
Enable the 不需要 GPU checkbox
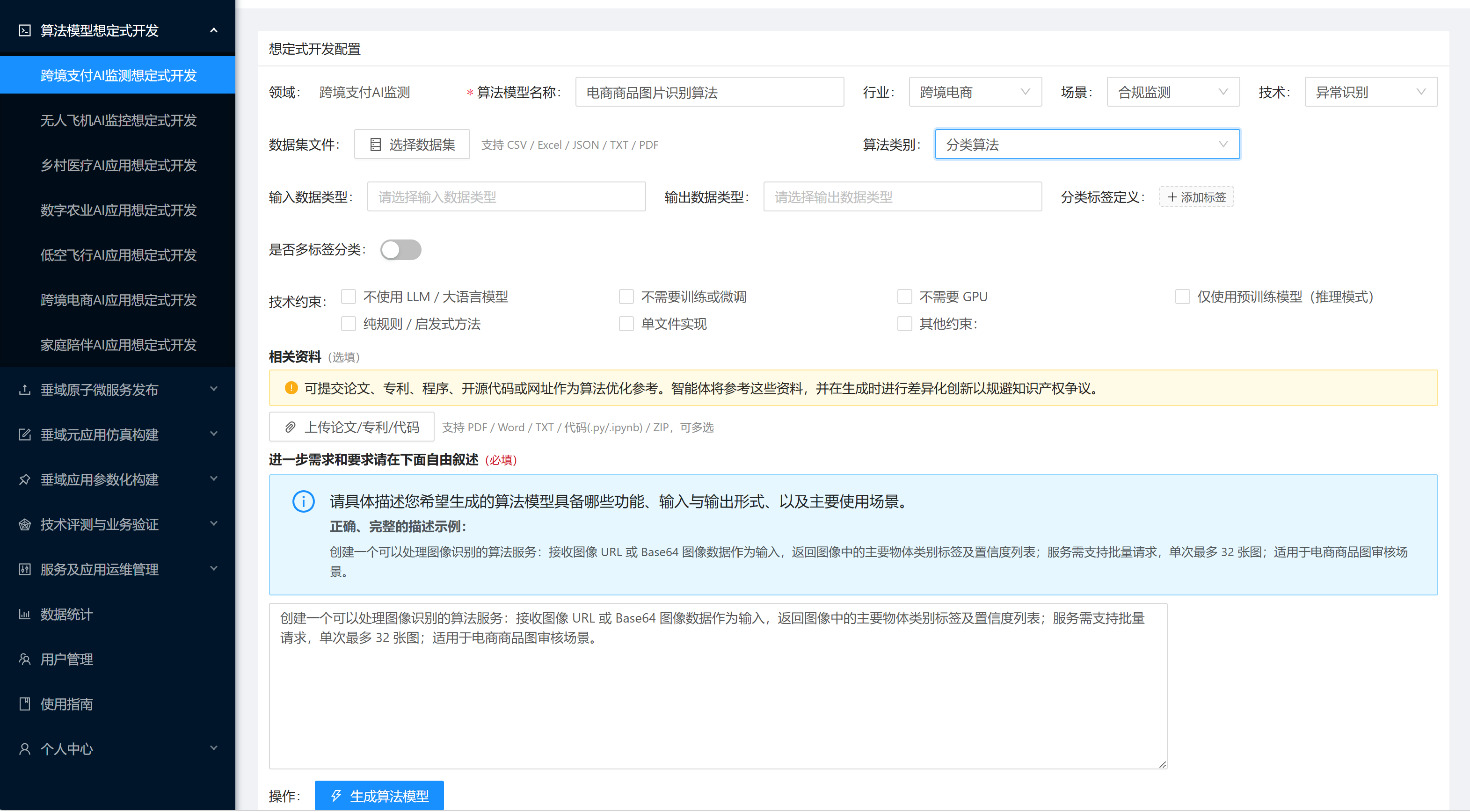[x=904, y=297]
